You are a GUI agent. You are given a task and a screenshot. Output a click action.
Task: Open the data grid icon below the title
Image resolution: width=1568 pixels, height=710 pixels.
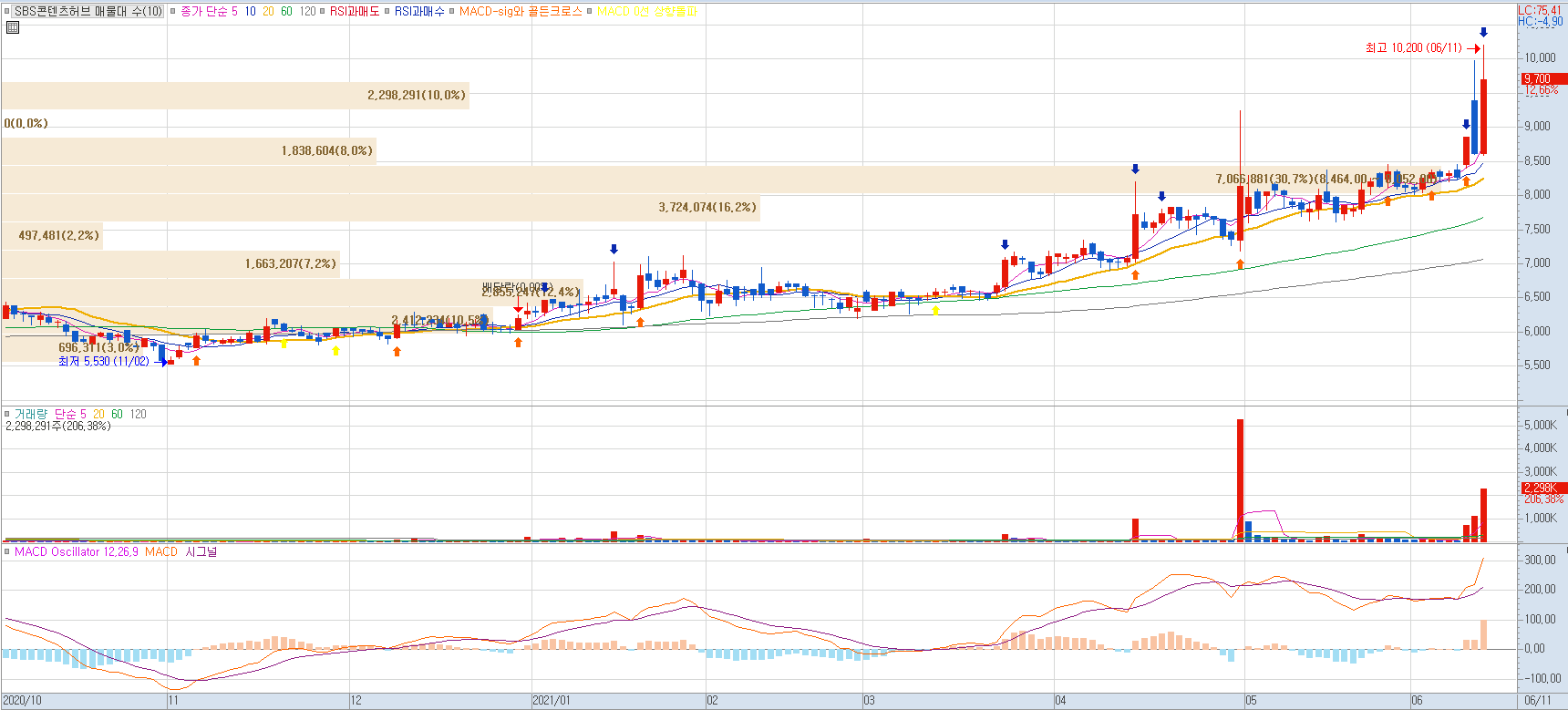(x=12, y=27)
